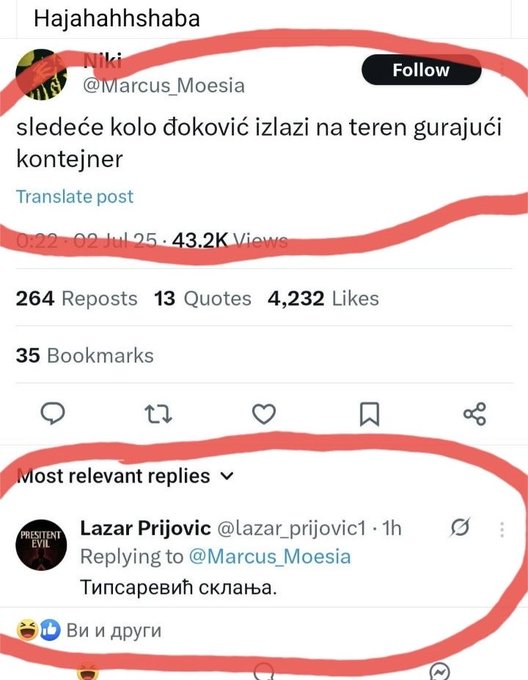Click the Follow button
This screenshot has height=680, width=528.
(421, 70)
